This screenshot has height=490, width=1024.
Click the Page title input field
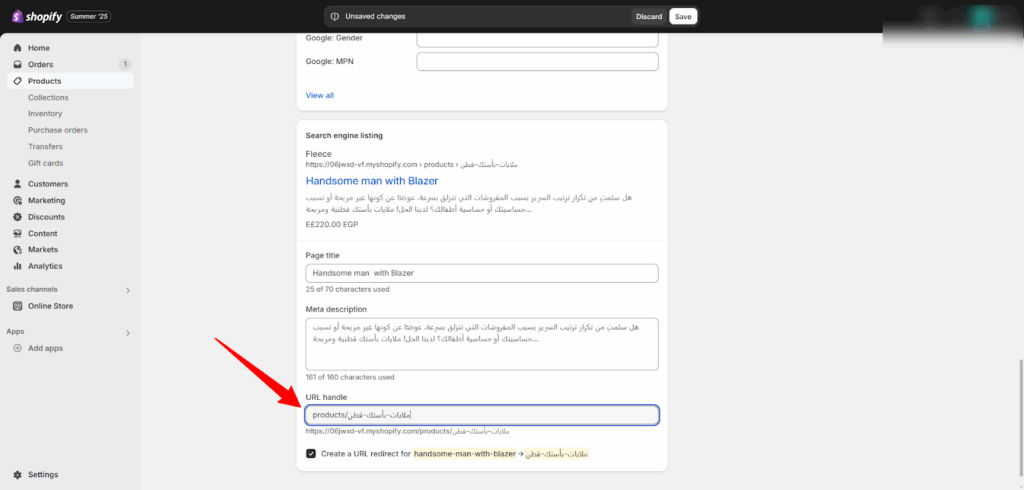point(481,273)
